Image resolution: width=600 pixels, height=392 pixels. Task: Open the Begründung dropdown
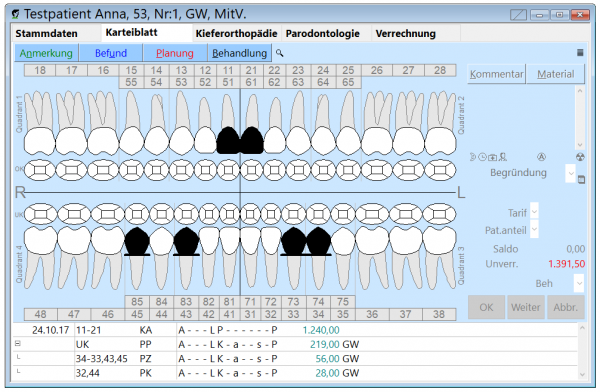tap(571, 173)
